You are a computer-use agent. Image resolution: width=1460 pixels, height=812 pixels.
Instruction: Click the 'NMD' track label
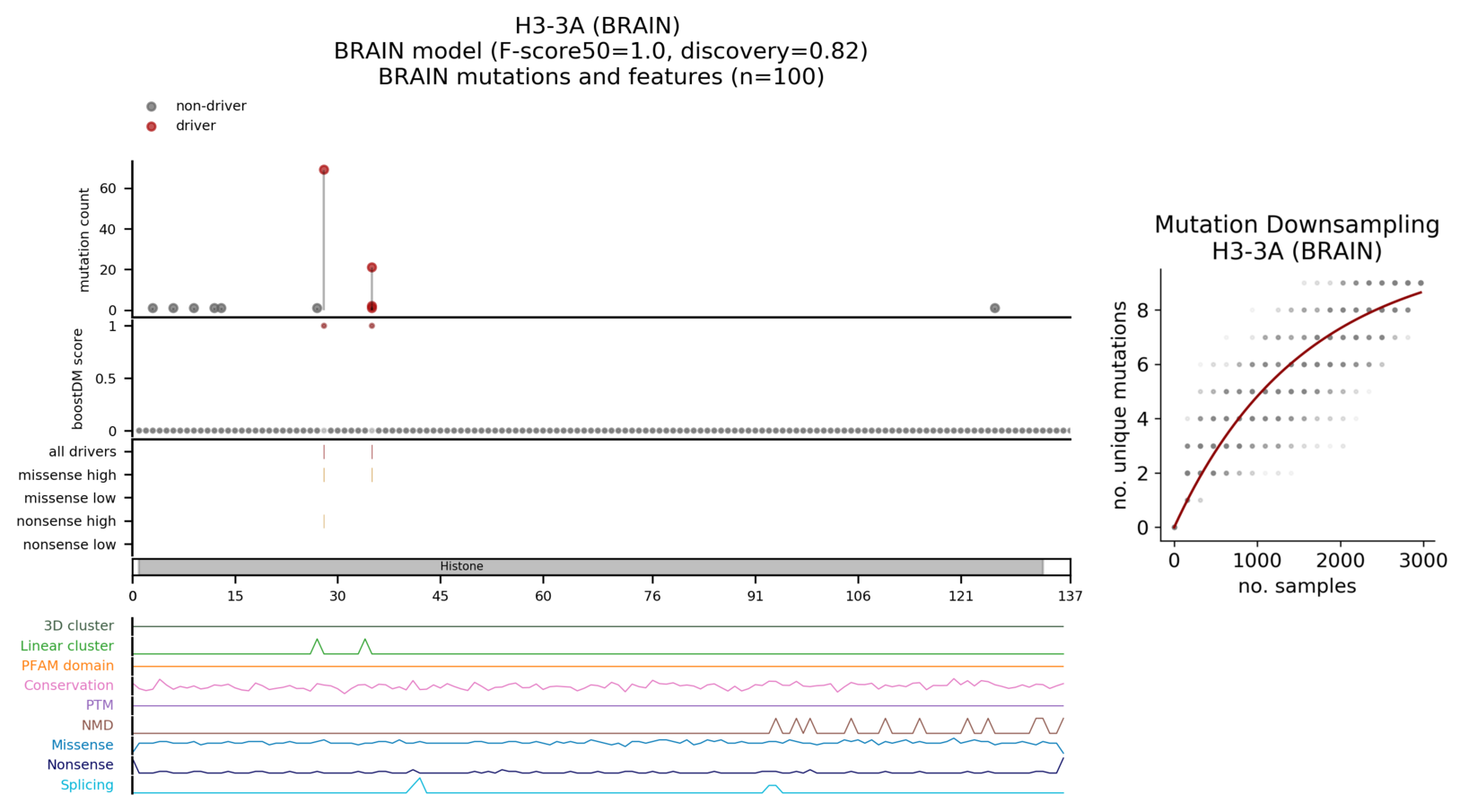[x=97, y=725]
